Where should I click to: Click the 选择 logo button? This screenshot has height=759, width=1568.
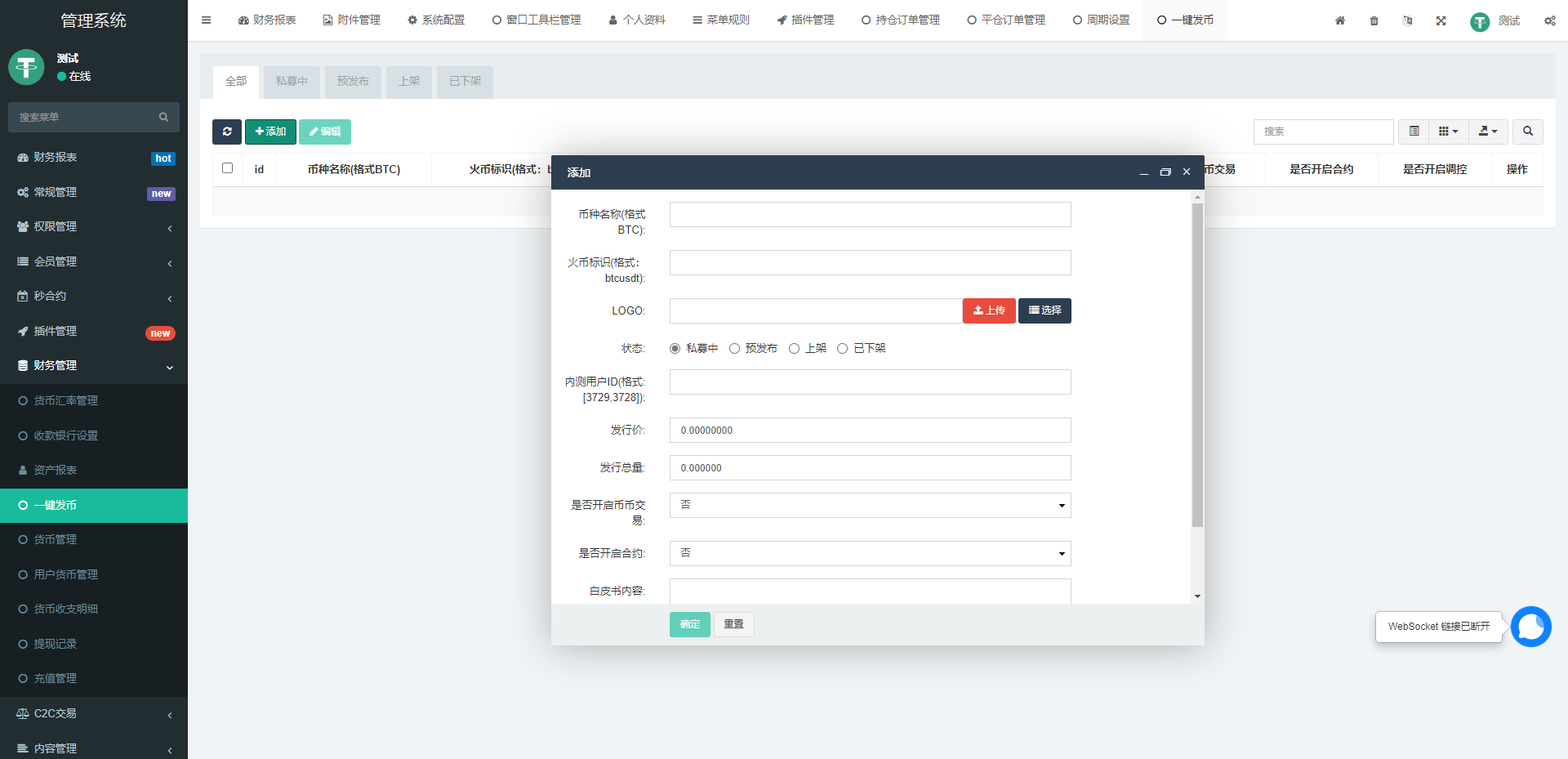coord(1045,310)
